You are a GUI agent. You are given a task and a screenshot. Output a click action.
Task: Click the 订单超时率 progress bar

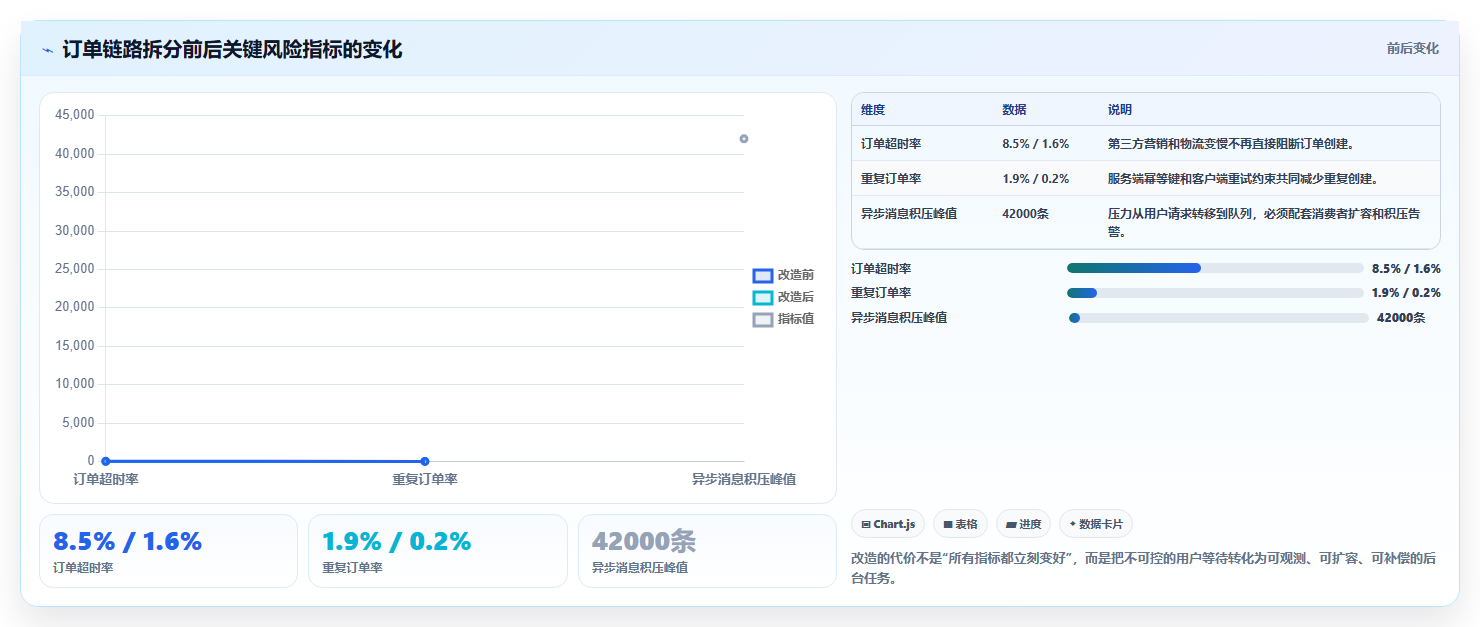(1215, 268)
